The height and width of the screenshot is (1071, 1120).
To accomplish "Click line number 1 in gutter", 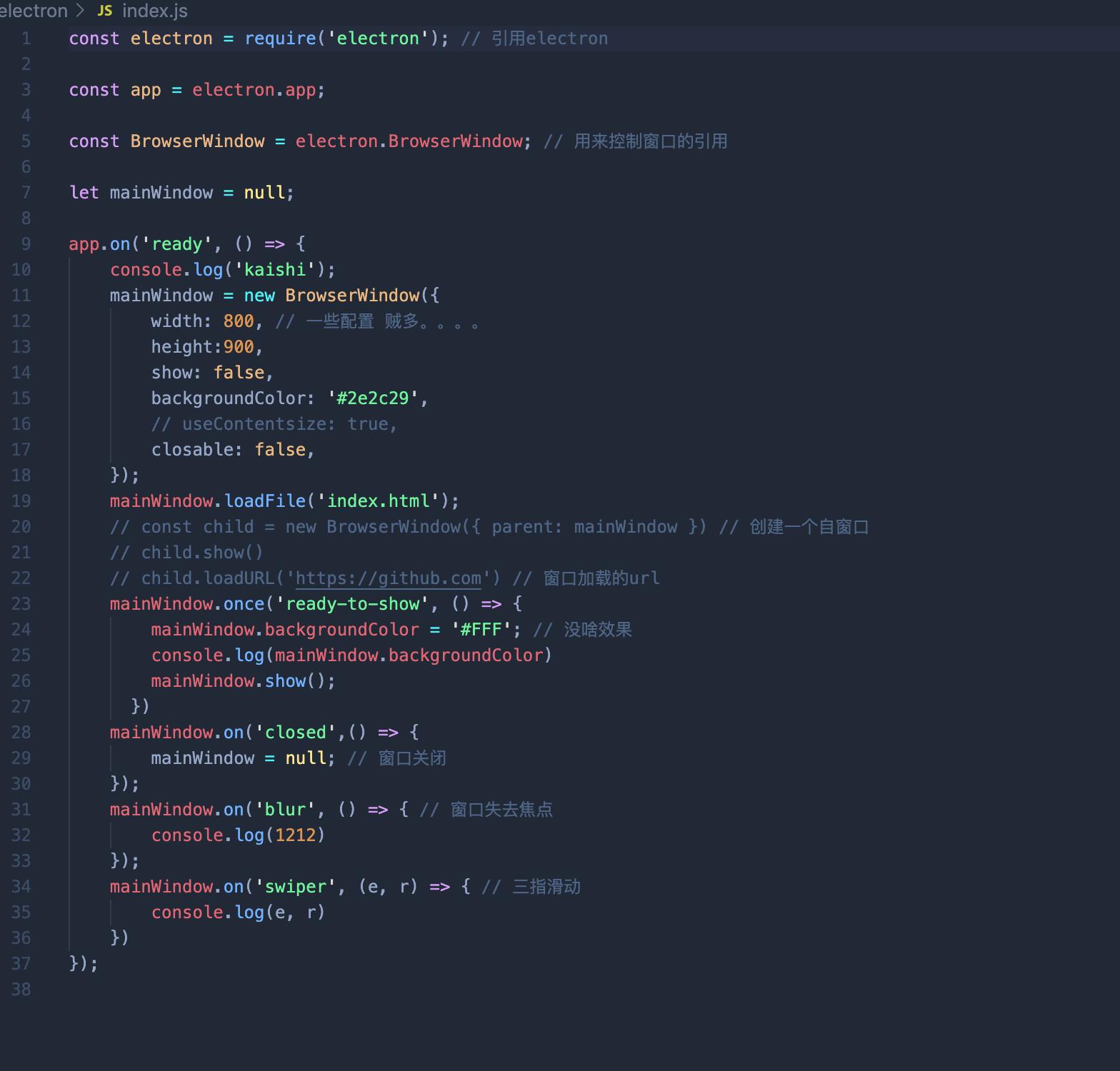I will click(x=26, y=39).
